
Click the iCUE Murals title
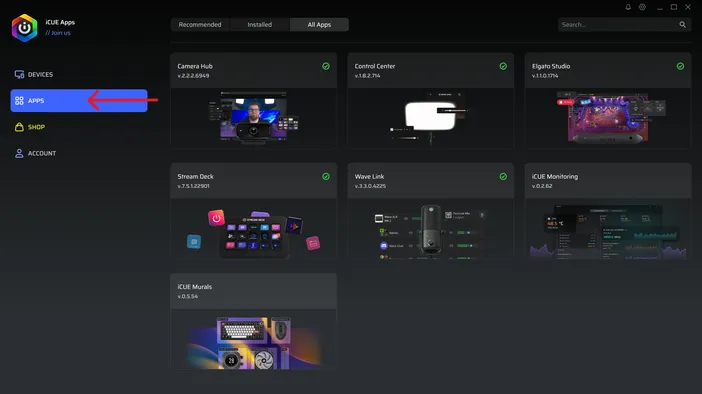195,287
